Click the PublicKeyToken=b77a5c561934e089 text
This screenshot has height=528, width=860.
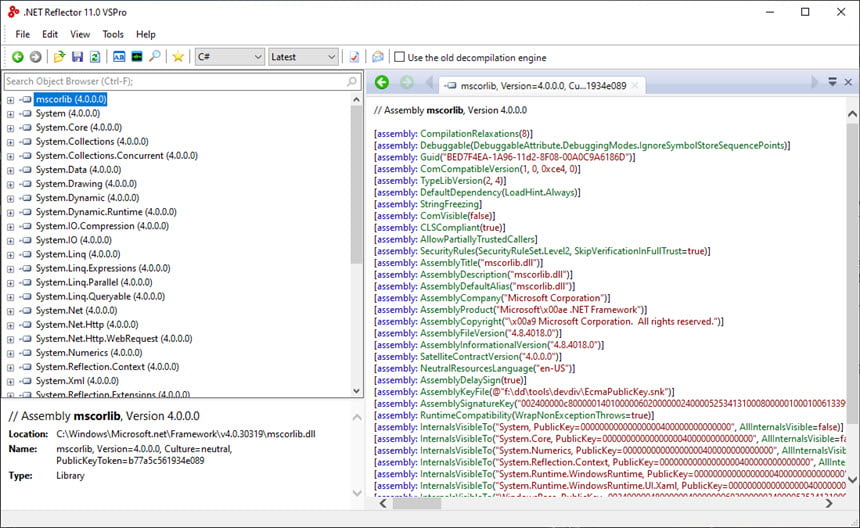(130, 461)
